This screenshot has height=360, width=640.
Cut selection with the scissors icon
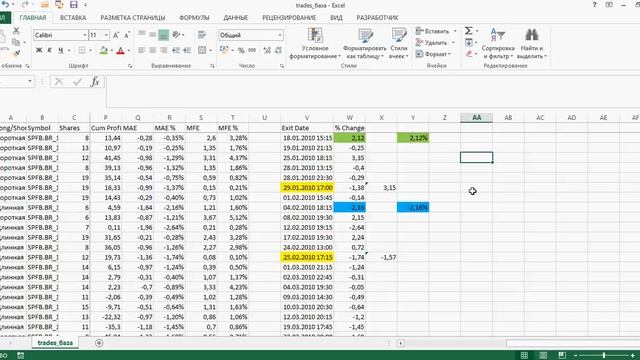coord(16,31)
